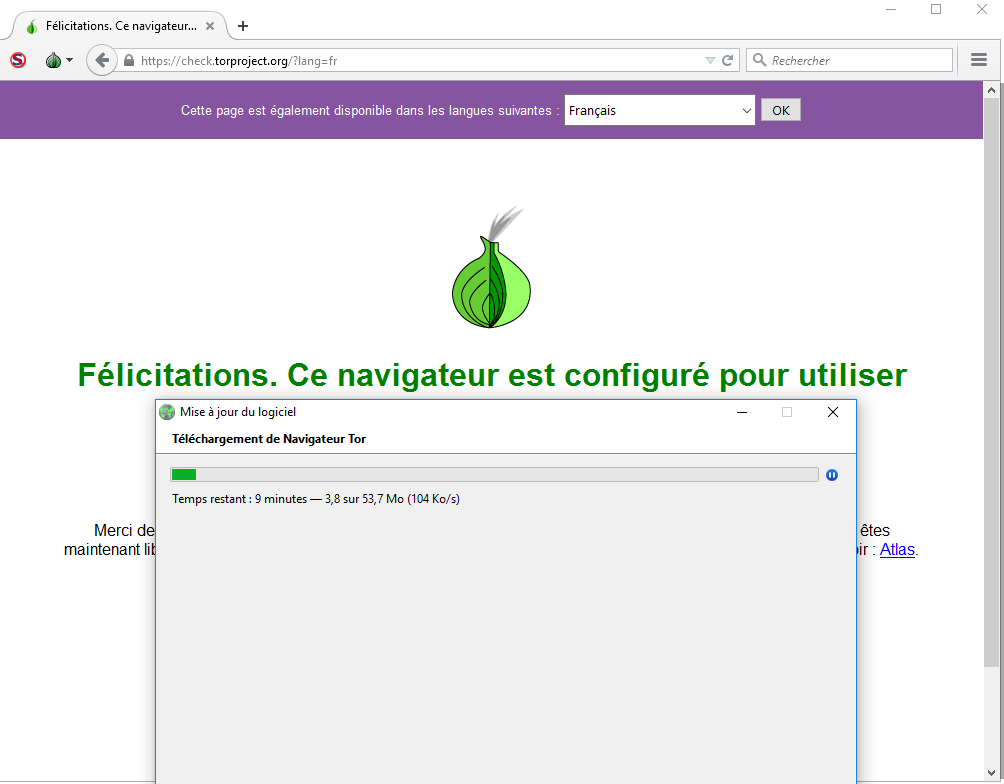1004x784 pixels.
Task: Click the OK language button
Action: click(781, 110)
